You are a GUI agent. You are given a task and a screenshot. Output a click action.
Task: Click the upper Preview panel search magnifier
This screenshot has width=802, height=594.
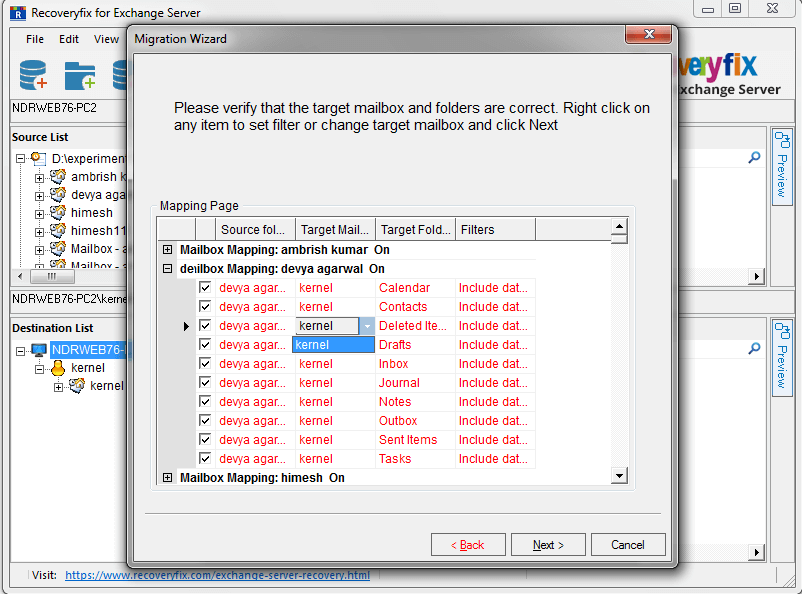[x=754, y=158]
